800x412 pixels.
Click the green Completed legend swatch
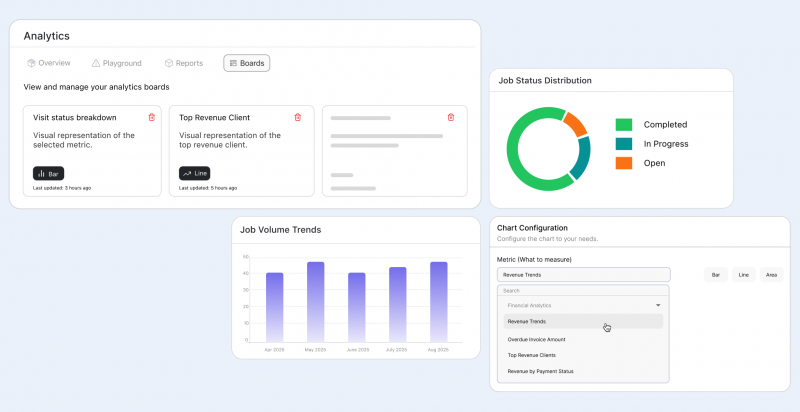(x=624, y=125)
